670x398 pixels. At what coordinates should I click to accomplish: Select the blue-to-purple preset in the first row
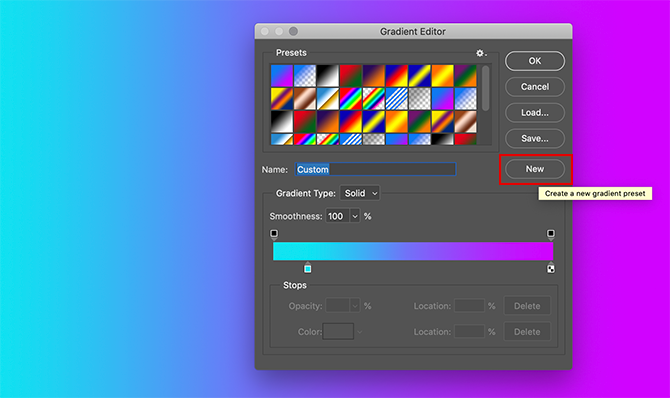(x=282, y=76)
